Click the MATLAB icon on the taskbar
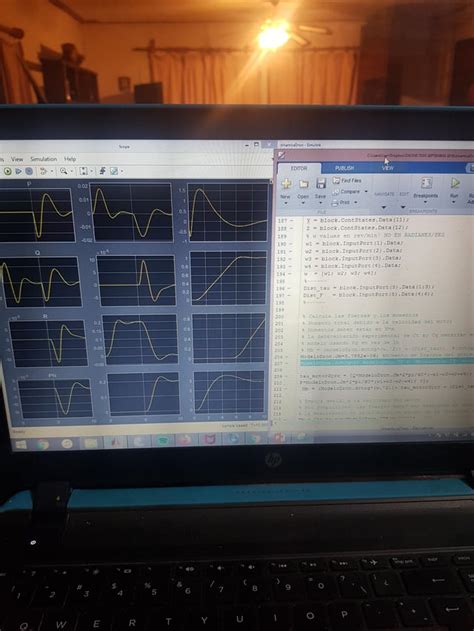 click(x=115, y=443)
